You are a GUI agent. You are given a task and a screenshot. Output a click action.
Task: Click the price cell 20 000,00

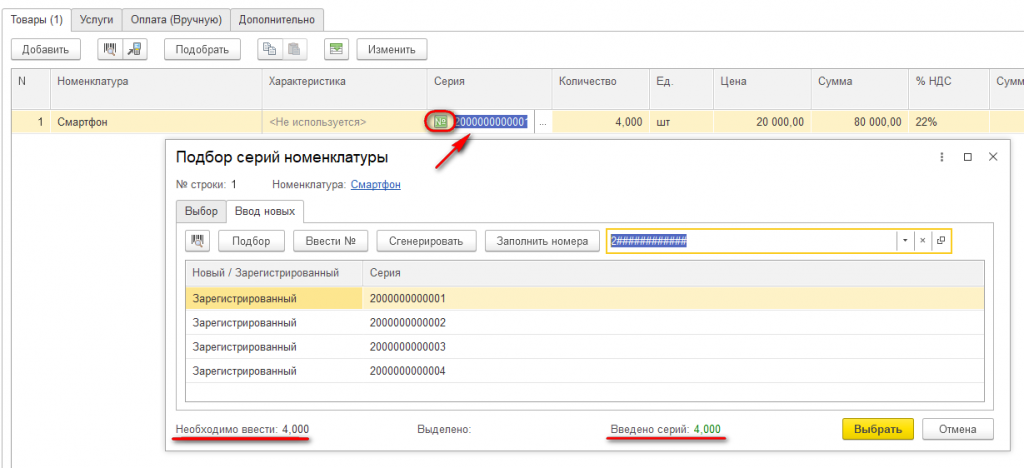tap(762, 122)
